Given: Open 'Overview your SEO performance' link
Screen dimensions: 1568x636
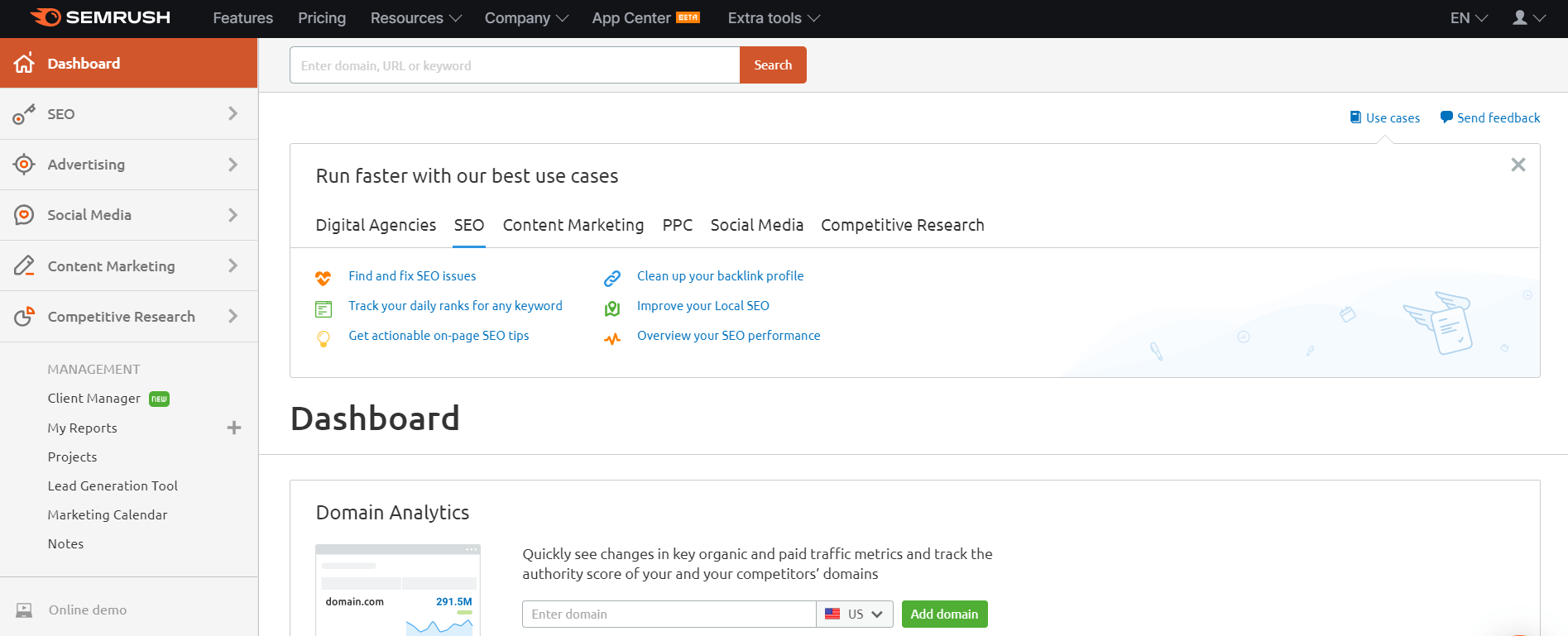Looking at the screenshot, I should (728, 336).
